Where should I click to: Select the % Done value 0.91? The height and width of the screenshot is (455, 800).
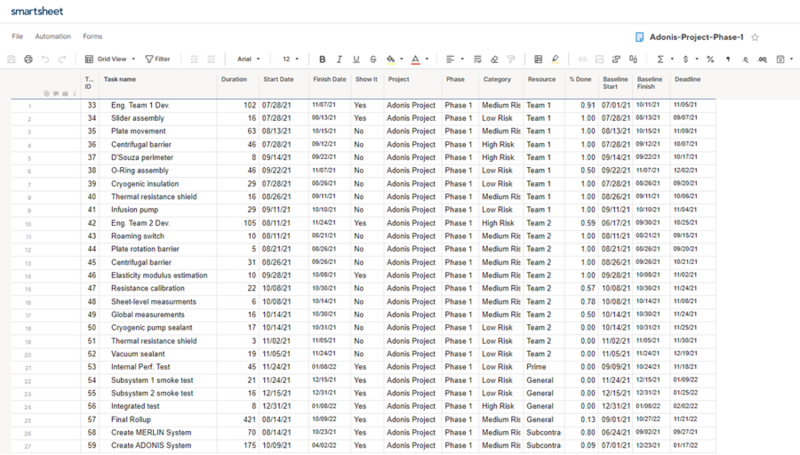pyautogui.click(x=588, y=105)
